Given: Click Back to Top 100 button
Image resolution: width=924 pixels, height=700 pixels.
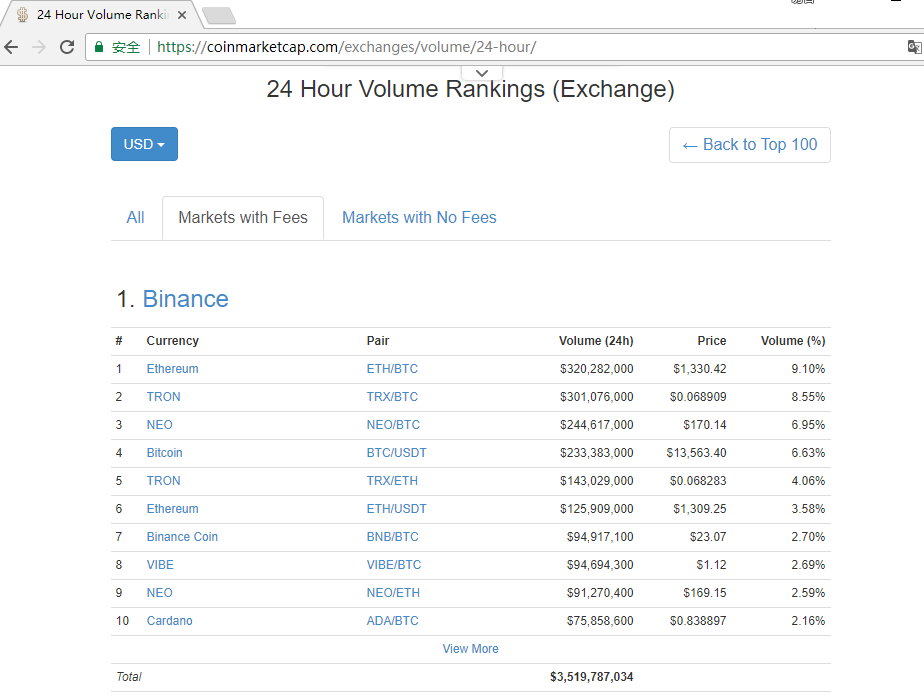Looking at the screenshot, I should point(750,145).
